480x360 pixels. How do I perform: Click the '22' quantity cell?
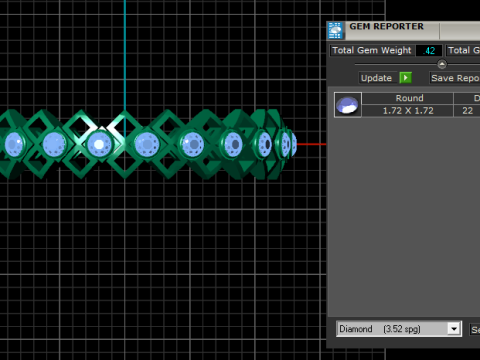coord(467,111)
